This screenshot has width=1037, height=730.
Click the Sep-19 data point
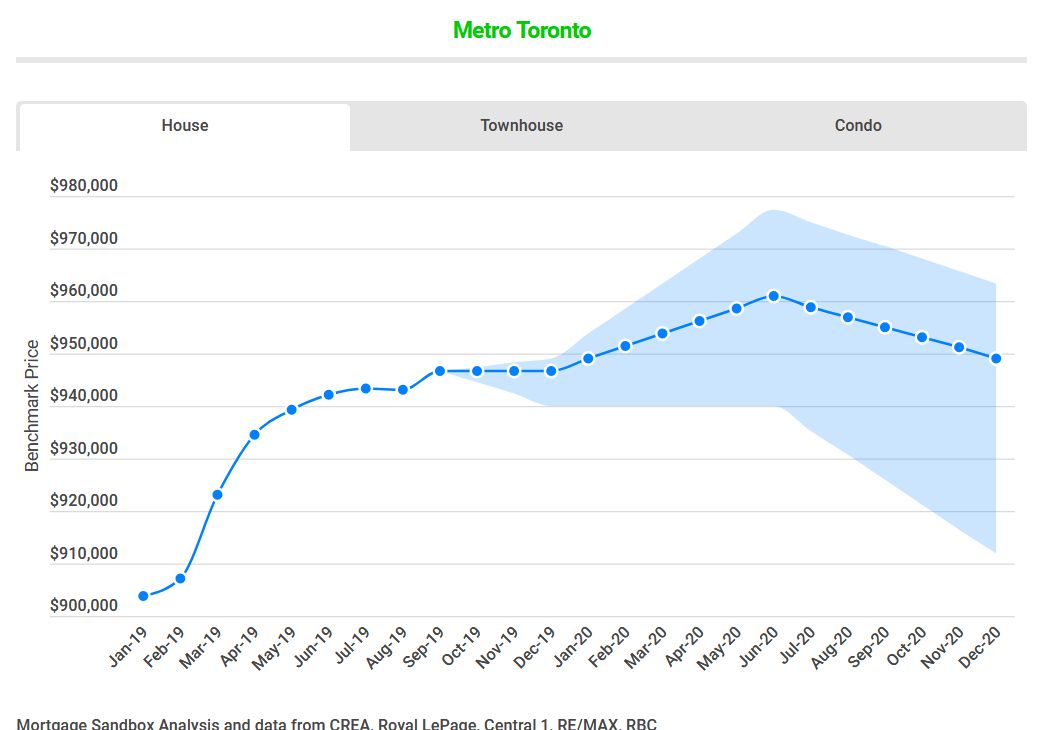click(x=440, y=372)
